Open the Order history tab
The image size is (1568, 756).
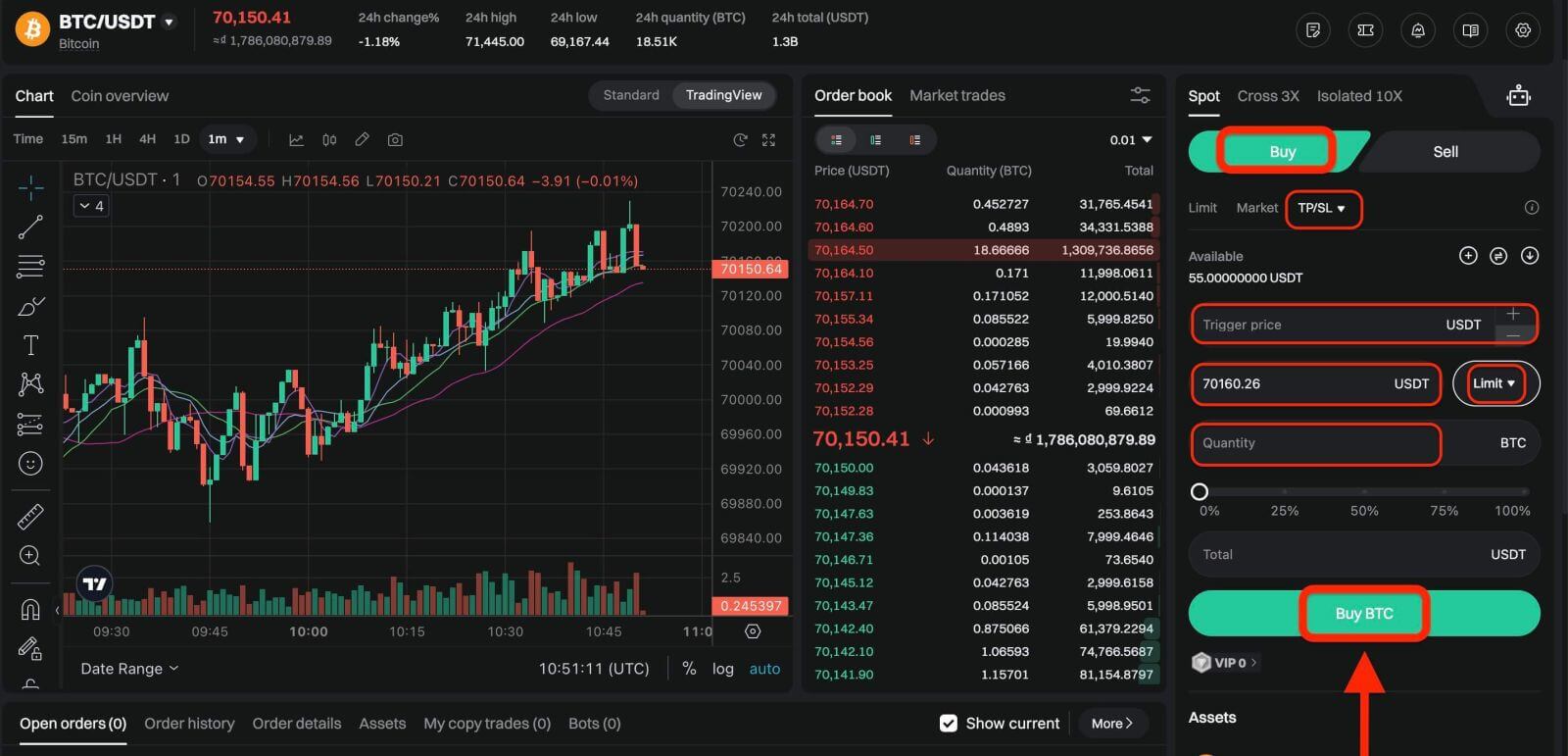189,724
